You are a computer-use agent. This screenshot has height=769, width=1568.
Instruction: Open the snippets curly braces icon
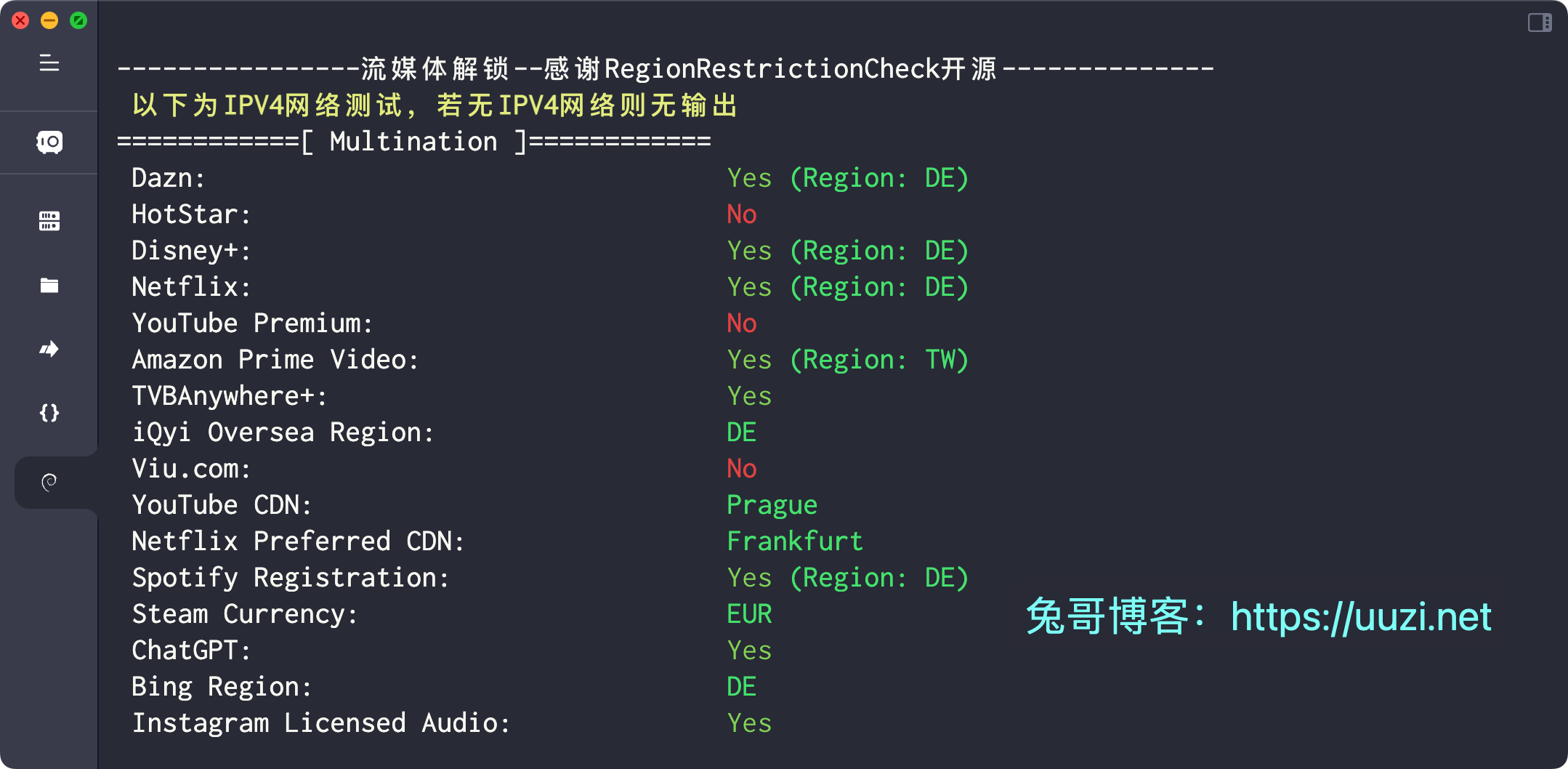(x=49, y=413)
